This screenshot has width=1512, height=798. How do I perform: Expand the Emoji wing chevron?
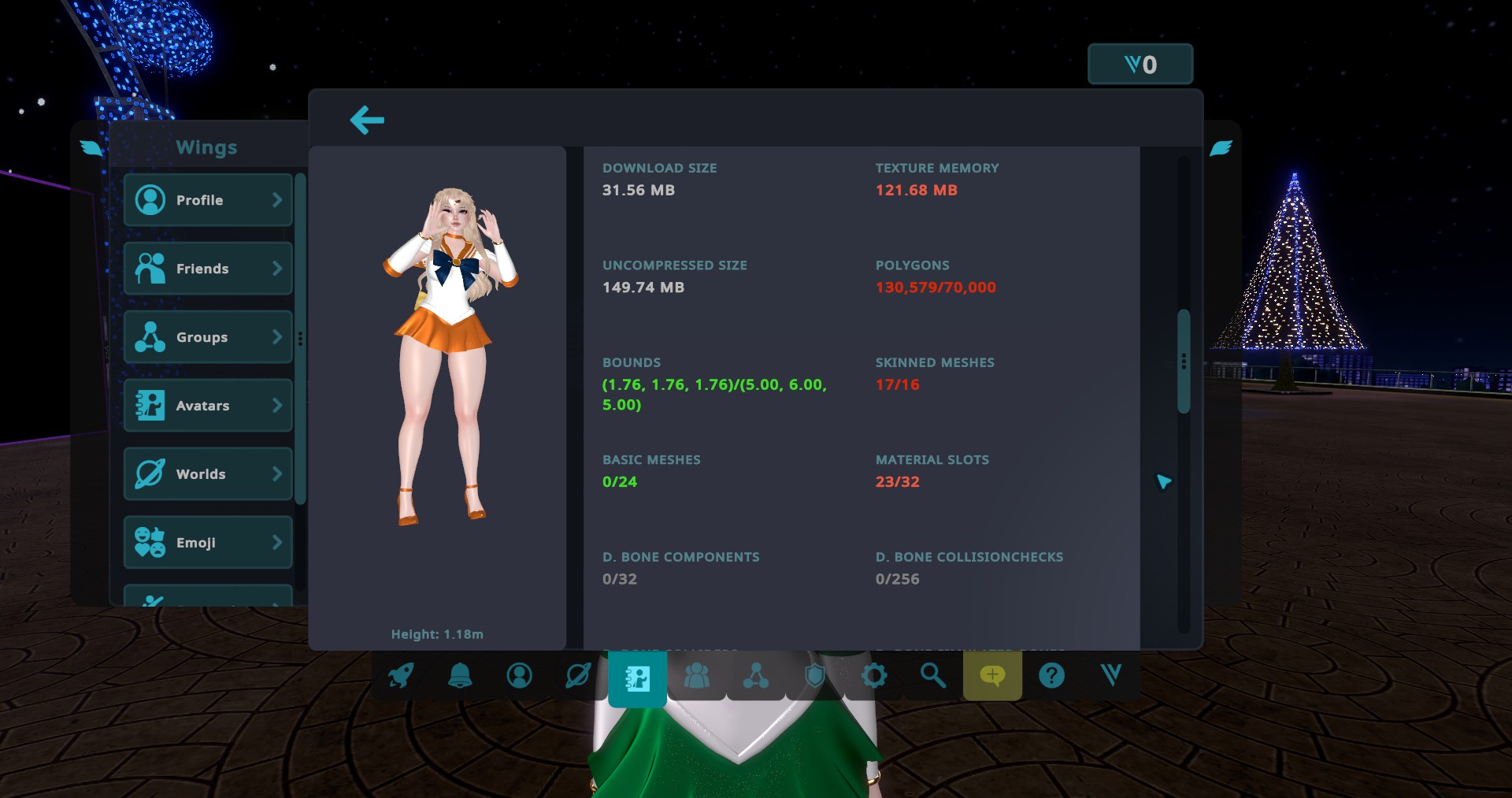click(x=277, y=543)
